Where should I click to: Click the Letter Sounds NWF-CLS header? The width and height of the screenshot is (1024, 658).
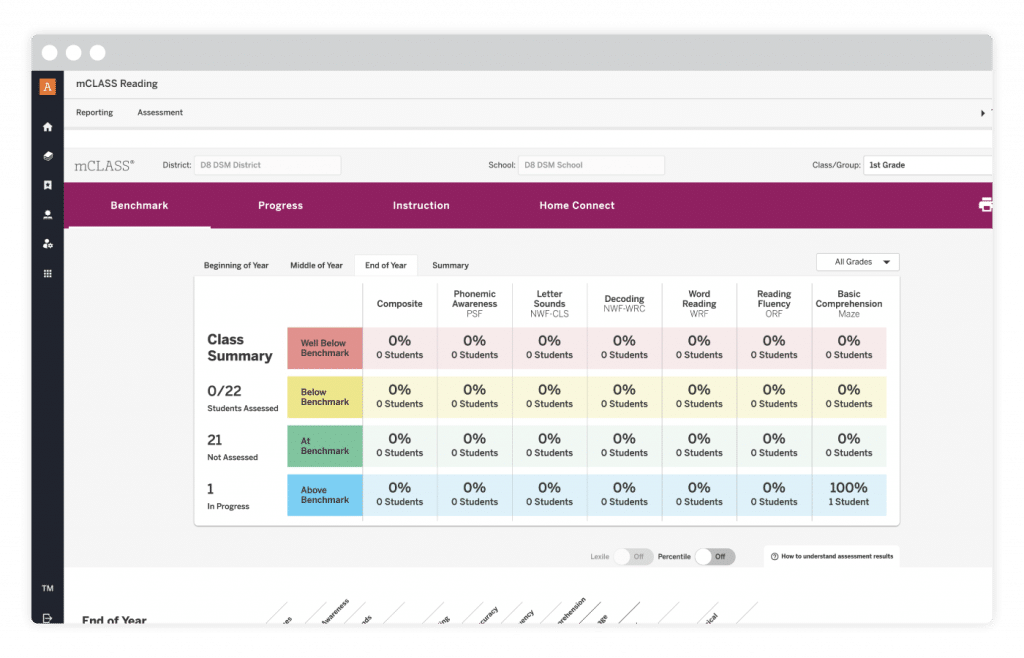pos(549,304)
